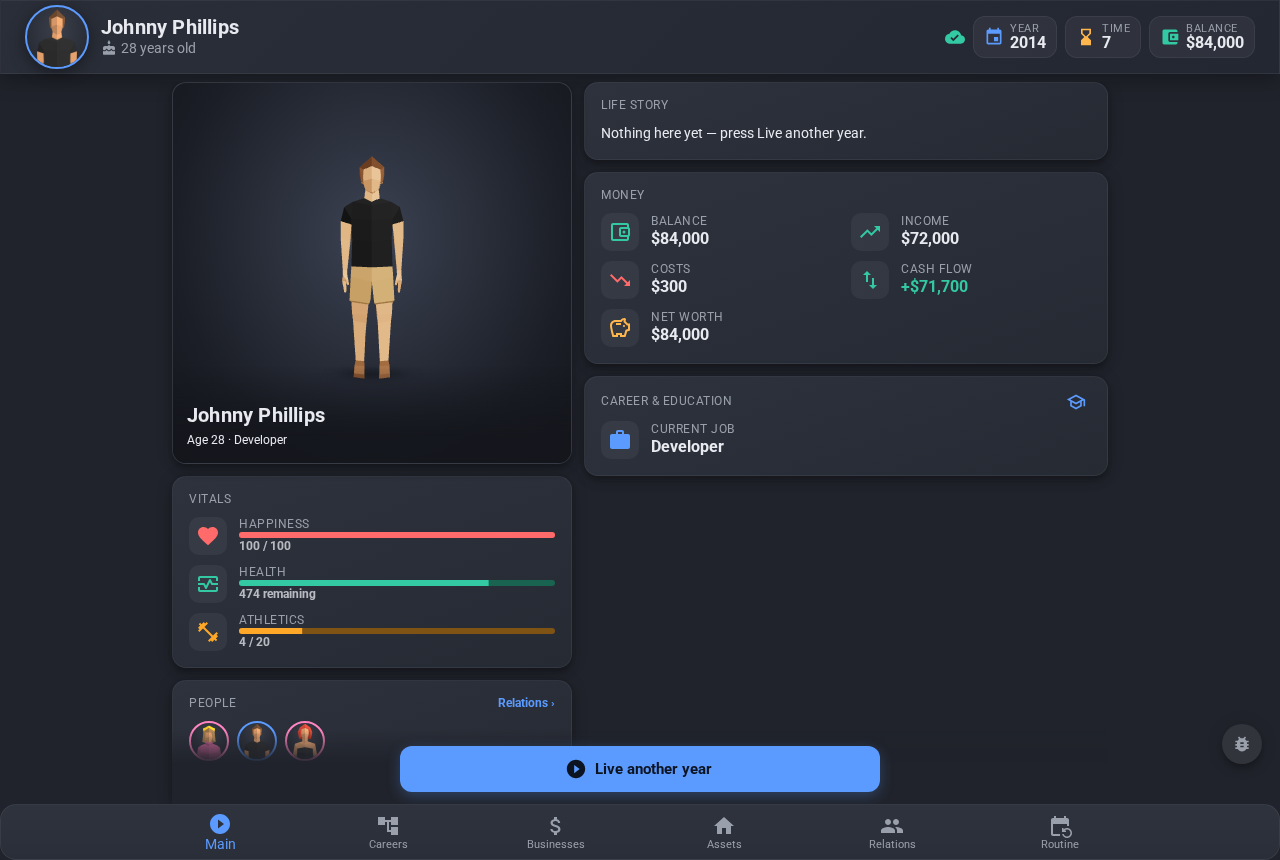
Task: Click the Balance wallet icon in Money
Action: (x=620, y=232)
